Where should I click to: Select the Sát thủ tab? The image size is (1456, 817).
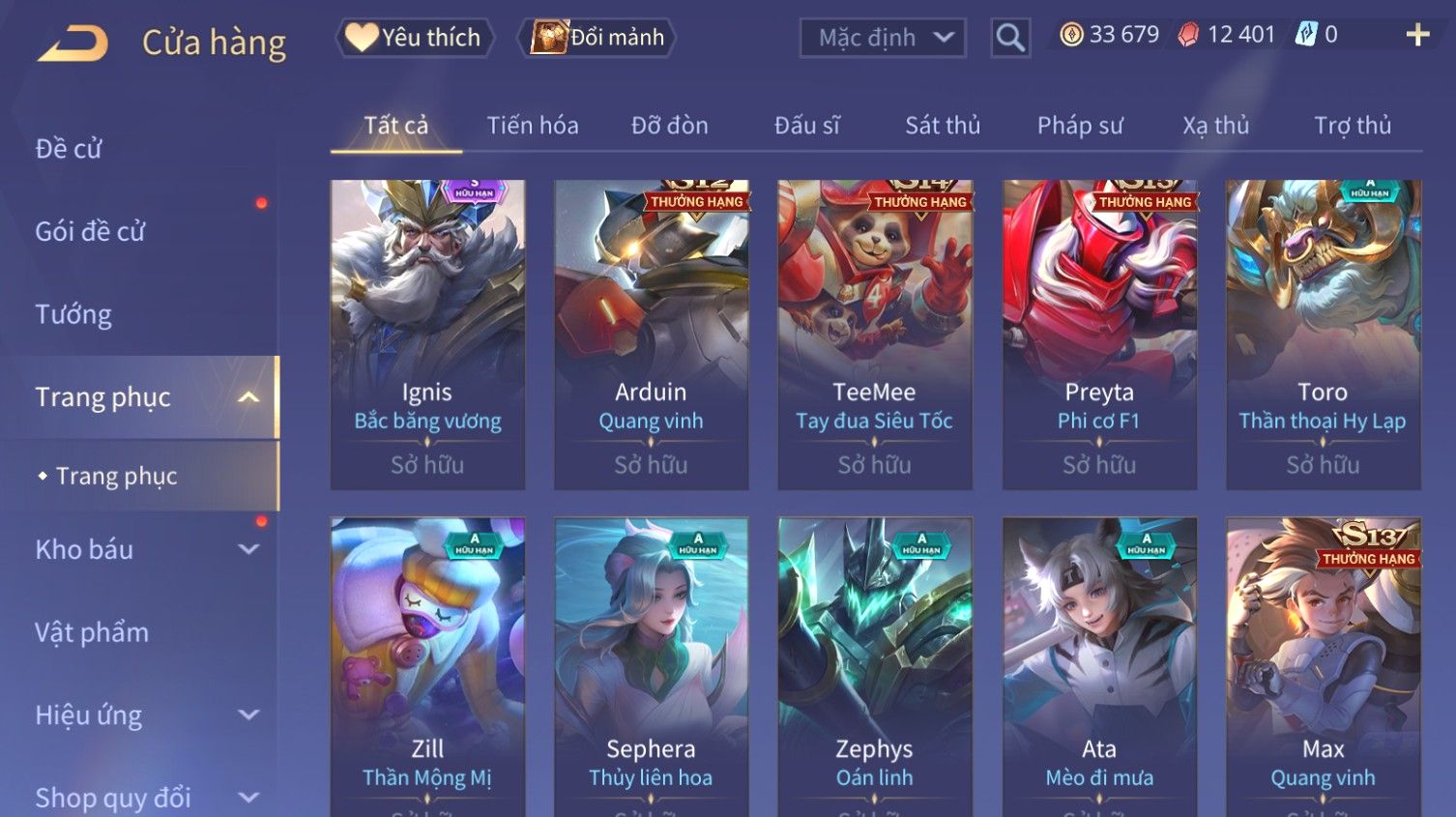tap(943, 126)
